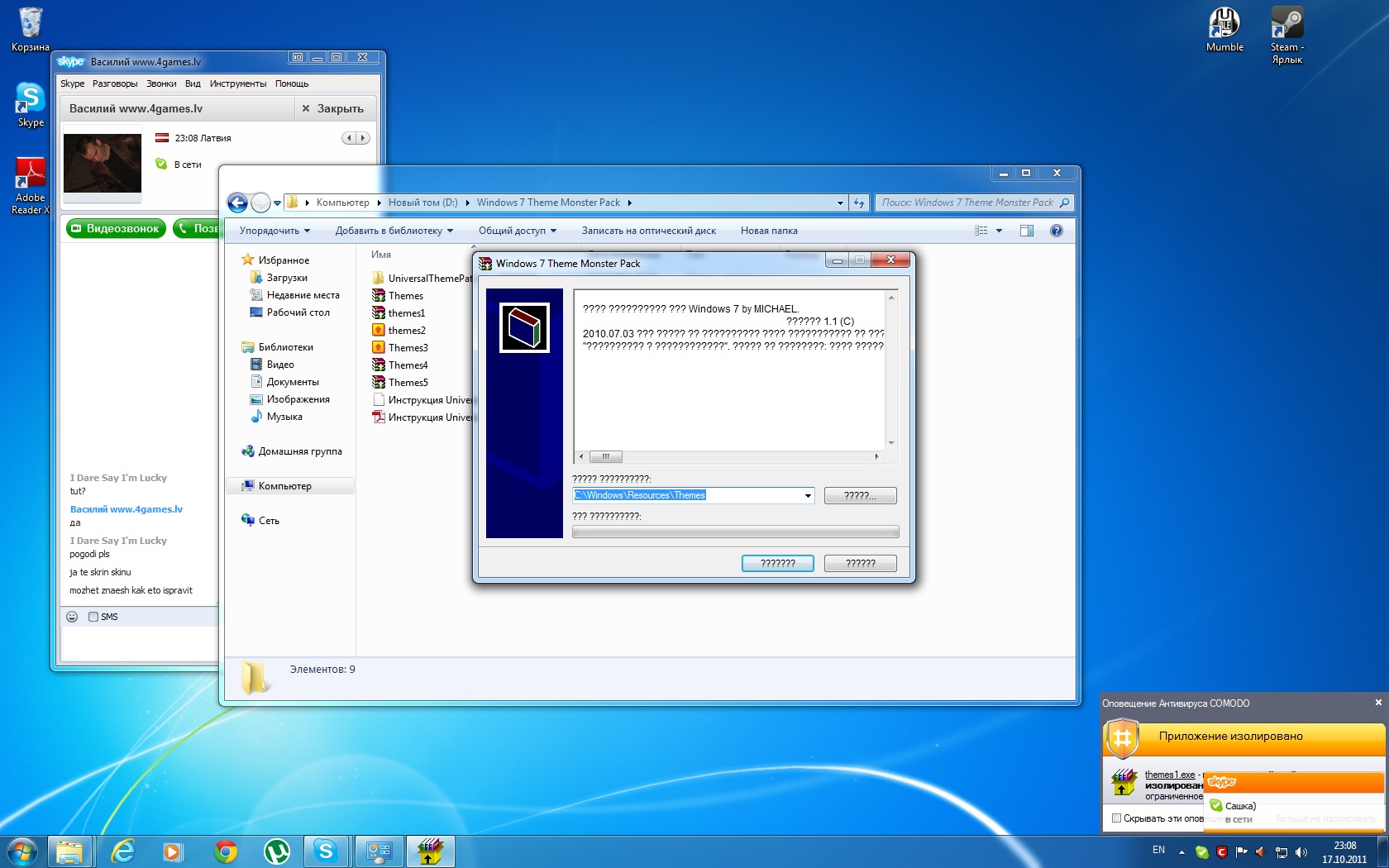This screenshot has height=868, width=1389.
Task: Click the browse button beside path field
Action: (860, 496)
